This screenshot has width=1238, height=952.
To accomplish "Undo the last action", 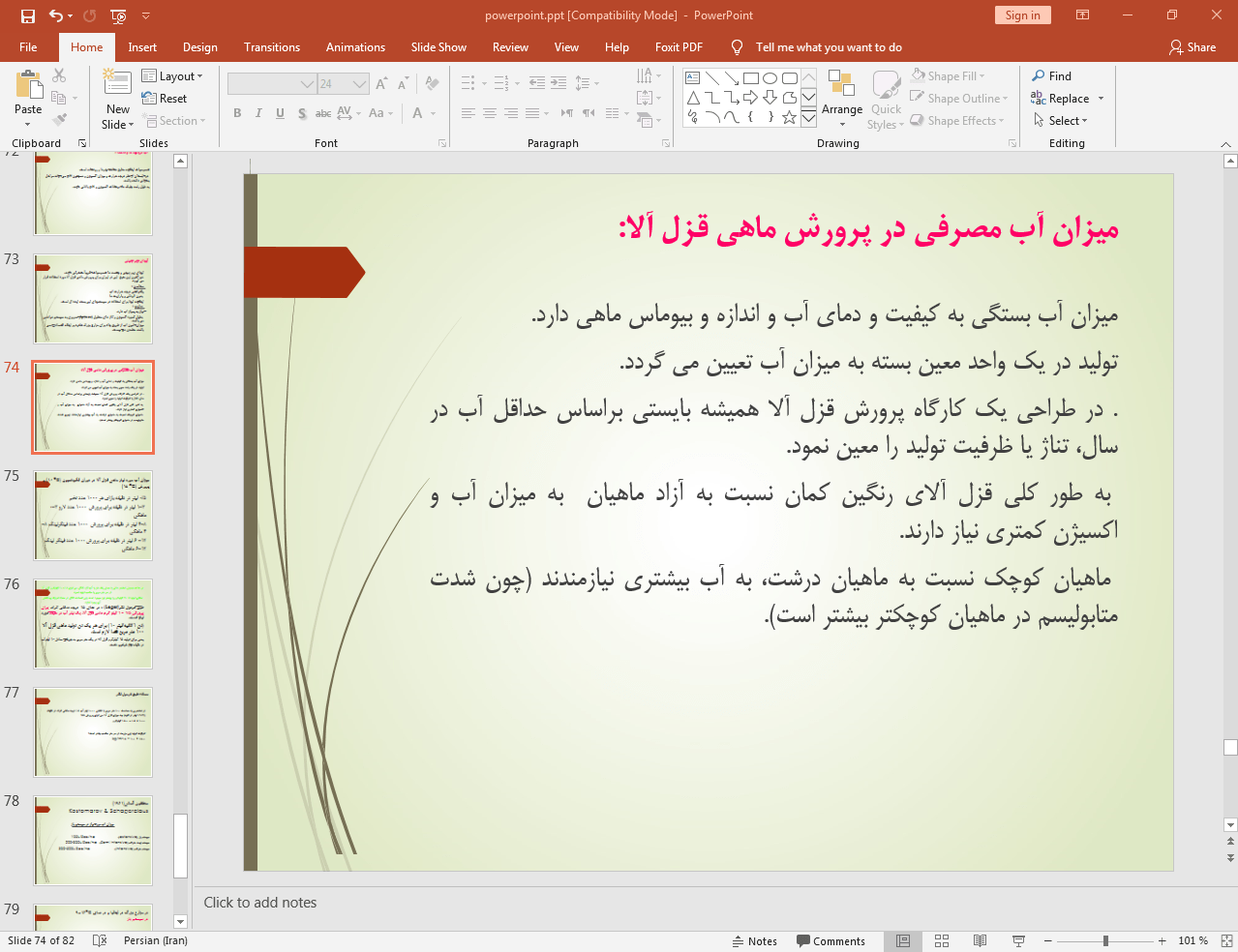I will pyautogui.click(x=56, y=15).
